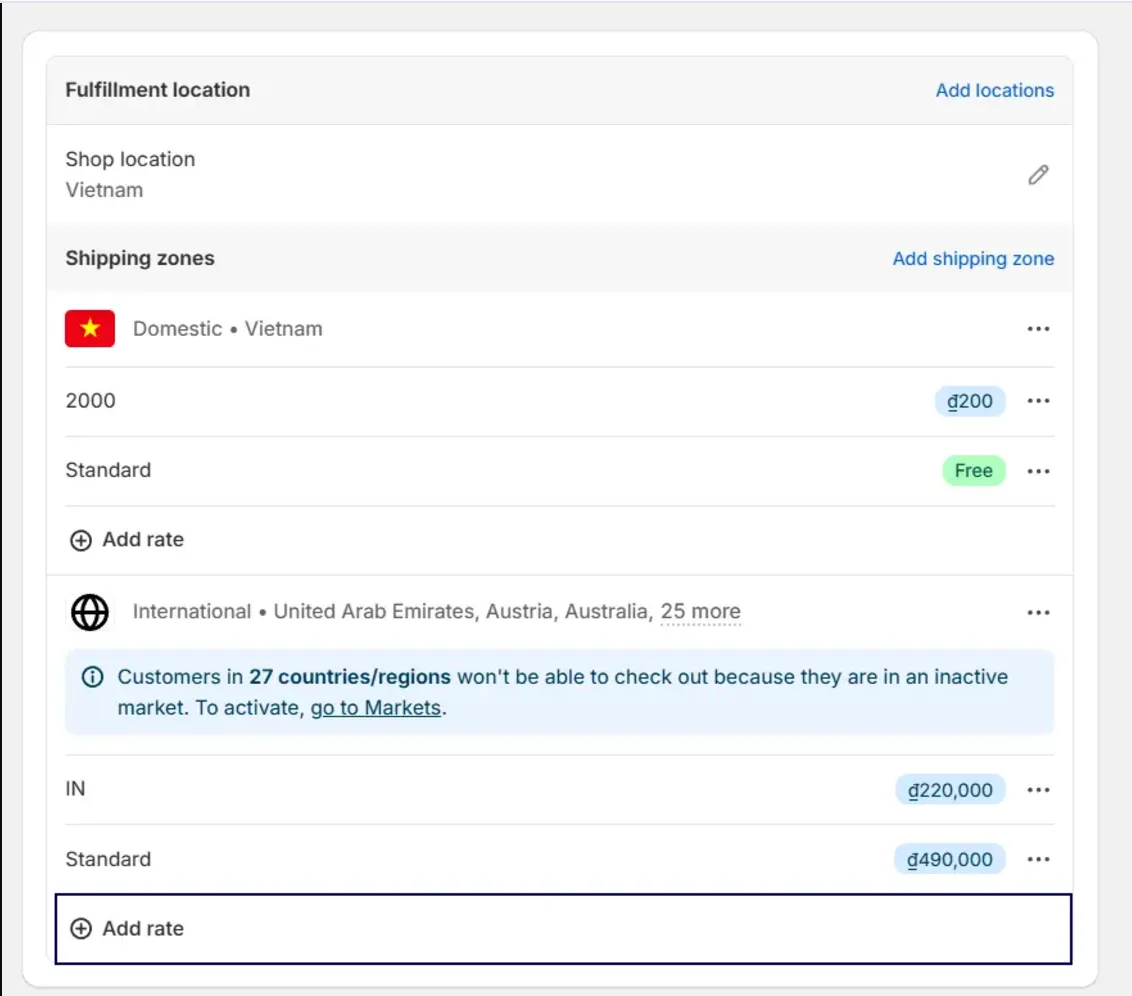Image resolution: width=1132 pixels, height=996 pixels.
Task: Click the Shop location heading text
Action: [x=130, y=159]
